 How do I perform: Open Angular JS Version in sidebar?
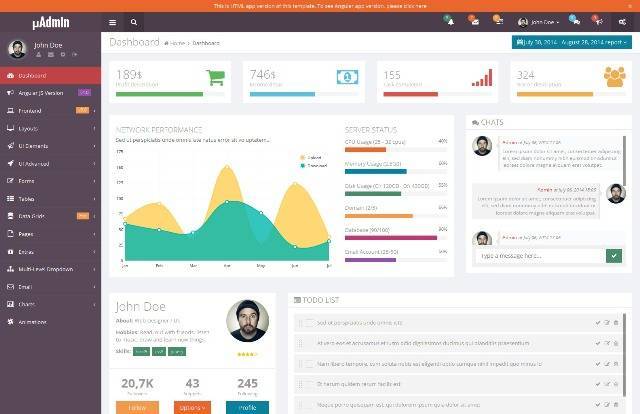50,93
